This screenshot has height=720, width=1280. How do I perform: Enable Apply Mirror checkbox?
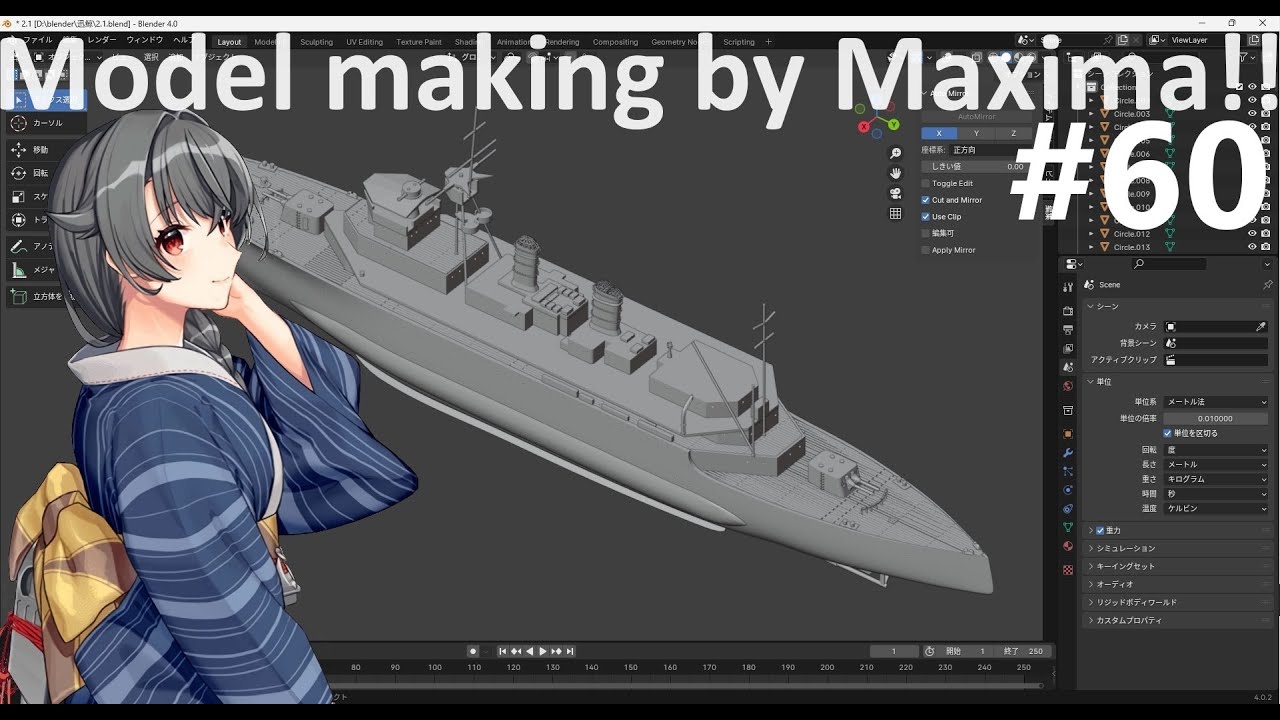pos(926,250)
